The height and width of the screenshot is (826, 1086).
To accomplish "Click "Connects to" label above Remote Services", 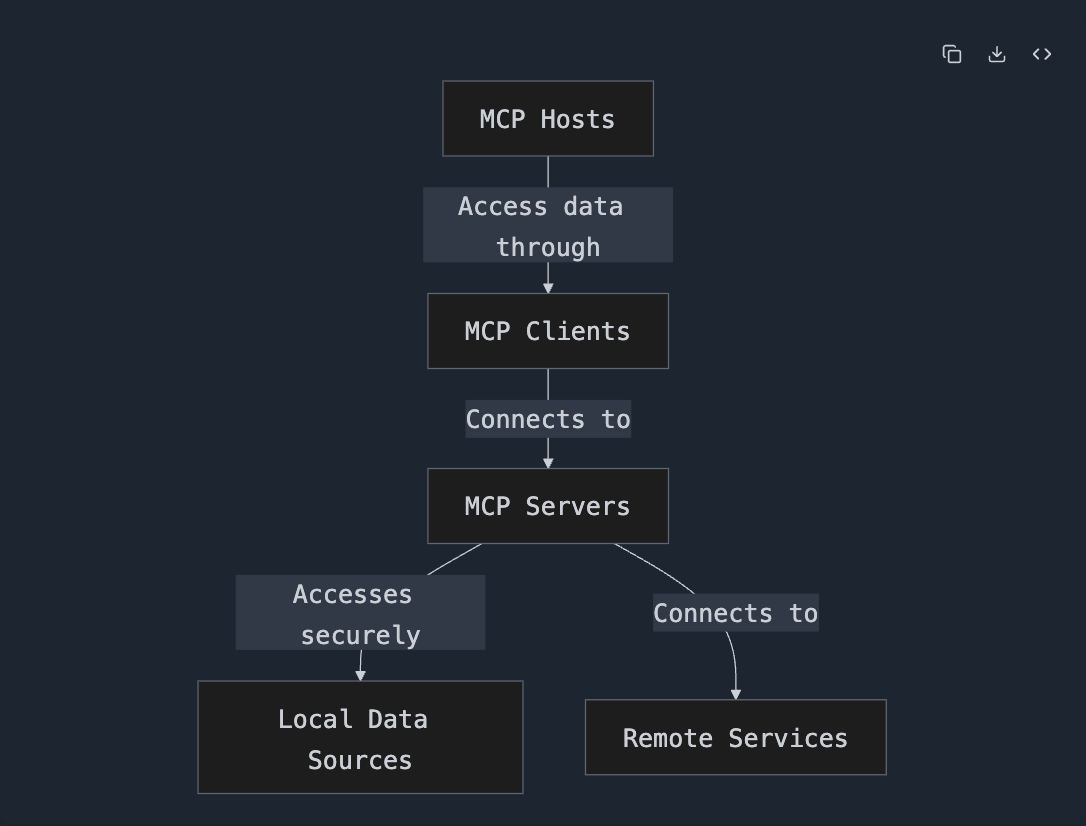I will point(735,613).
